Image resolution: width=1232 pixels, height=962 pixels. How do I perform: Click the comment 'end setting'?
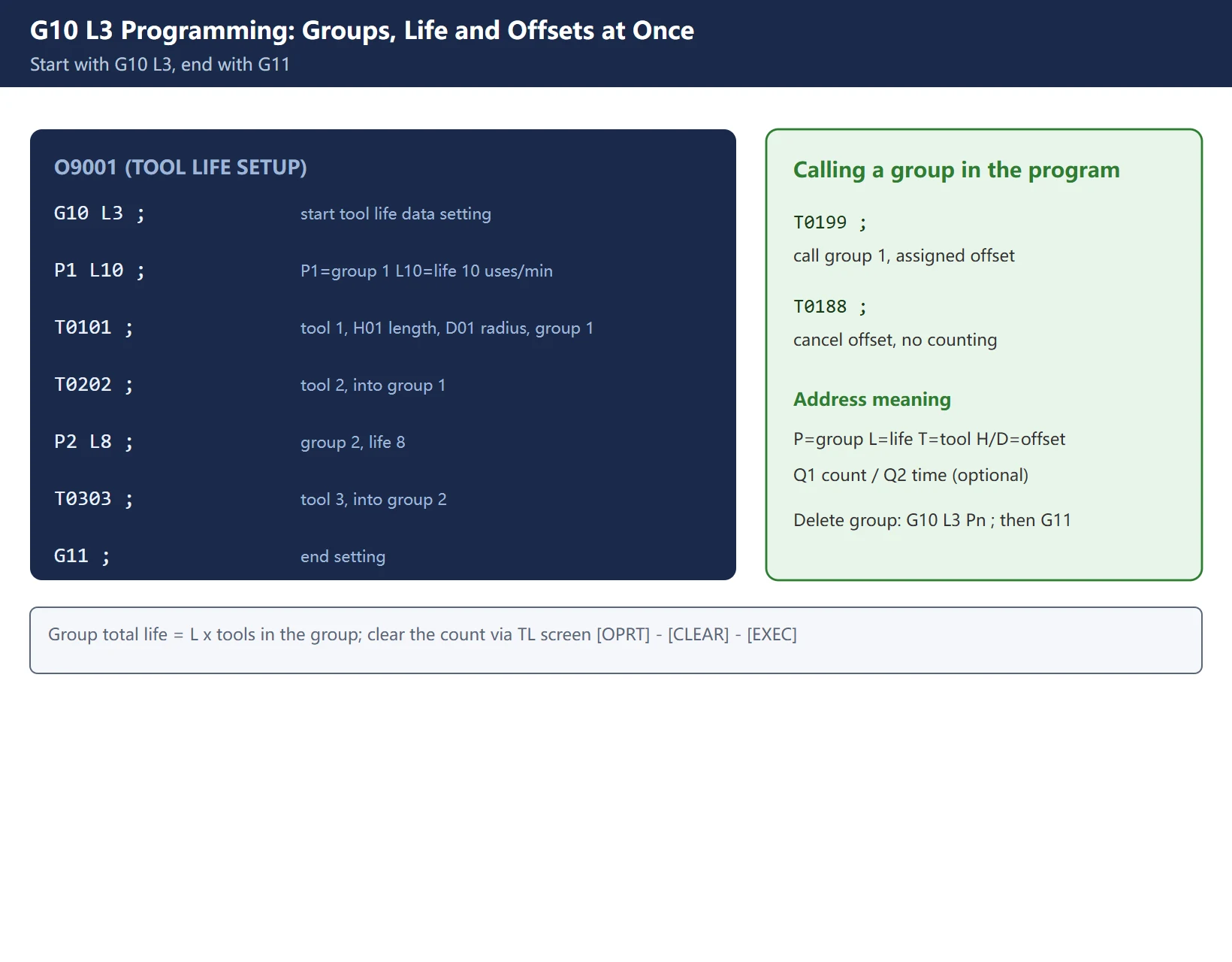point(343,557)
